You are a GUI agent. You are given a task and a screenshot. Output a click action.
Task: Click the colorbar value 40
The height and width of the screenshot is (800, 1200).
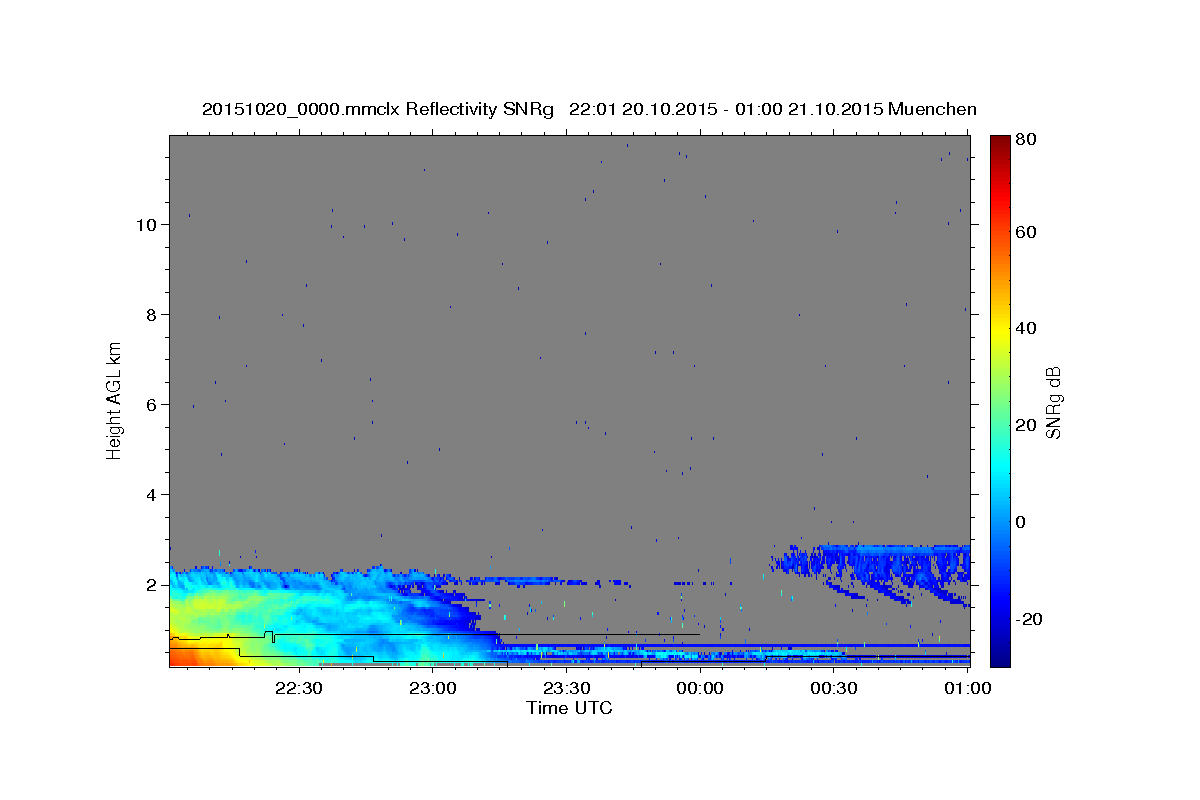coord(1026,328)
